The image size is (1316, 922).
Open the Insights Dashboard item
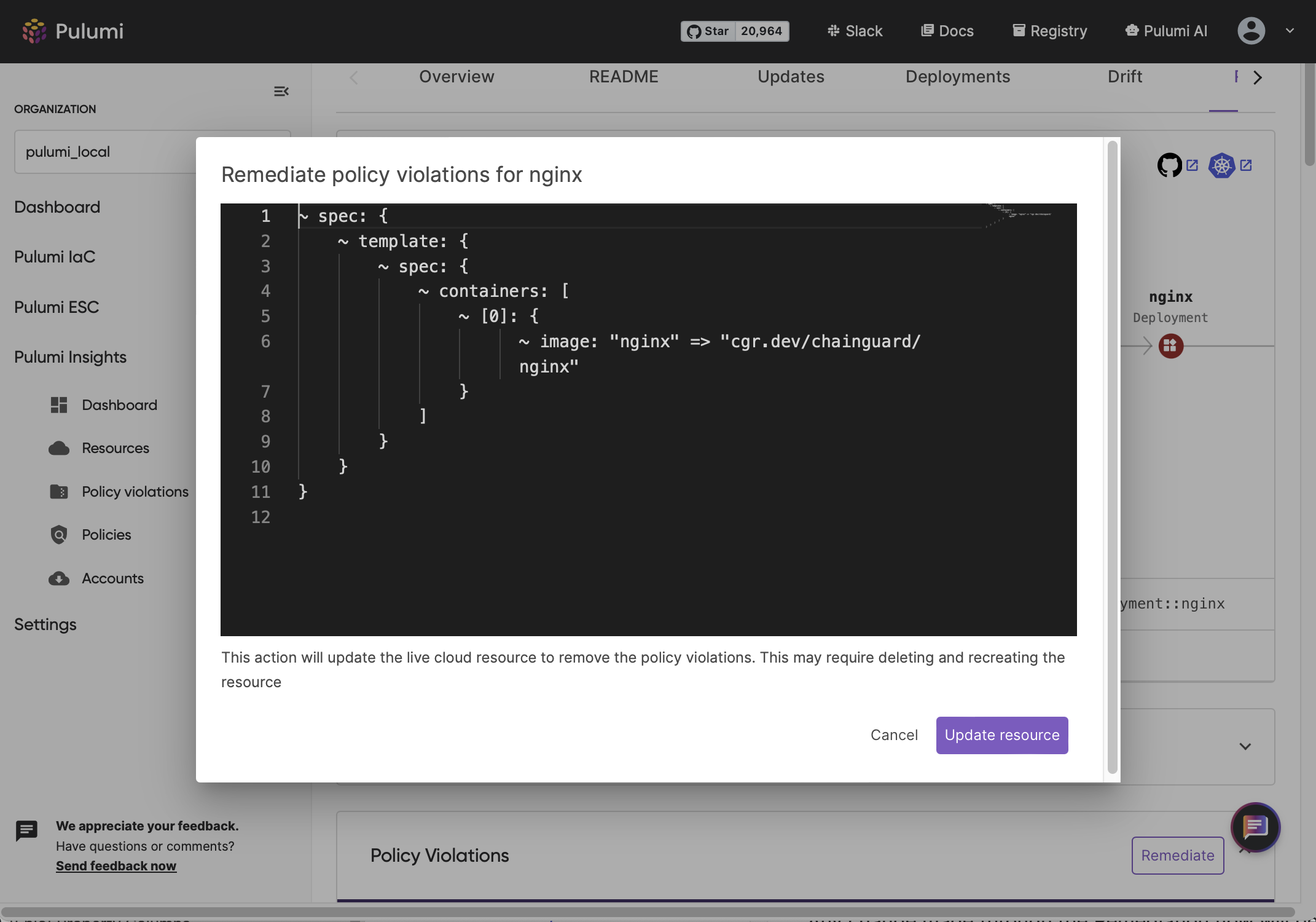(x=120, y=405)
